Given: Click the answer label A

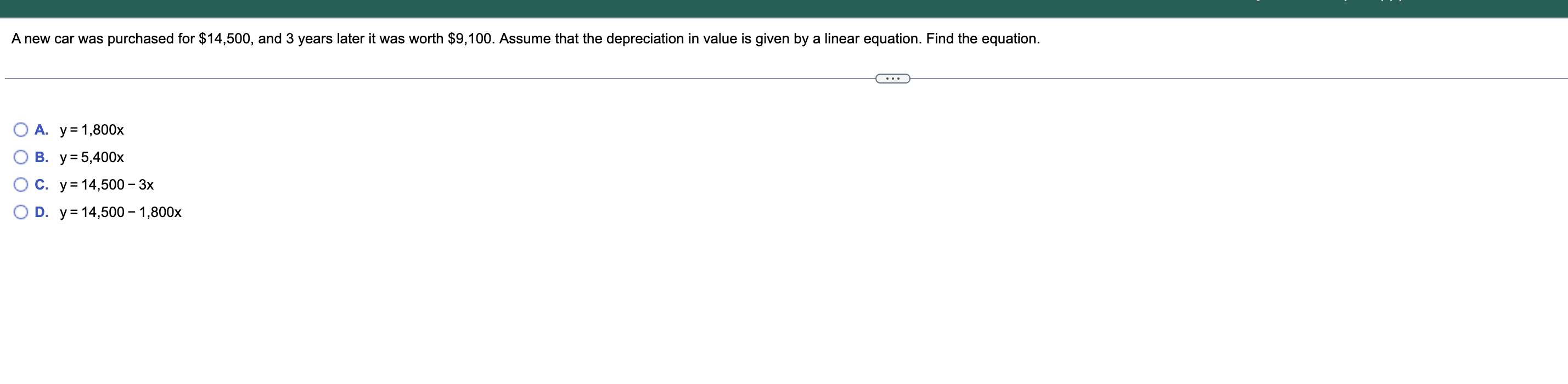Looking at the screenshot, I should pos(41,129).
